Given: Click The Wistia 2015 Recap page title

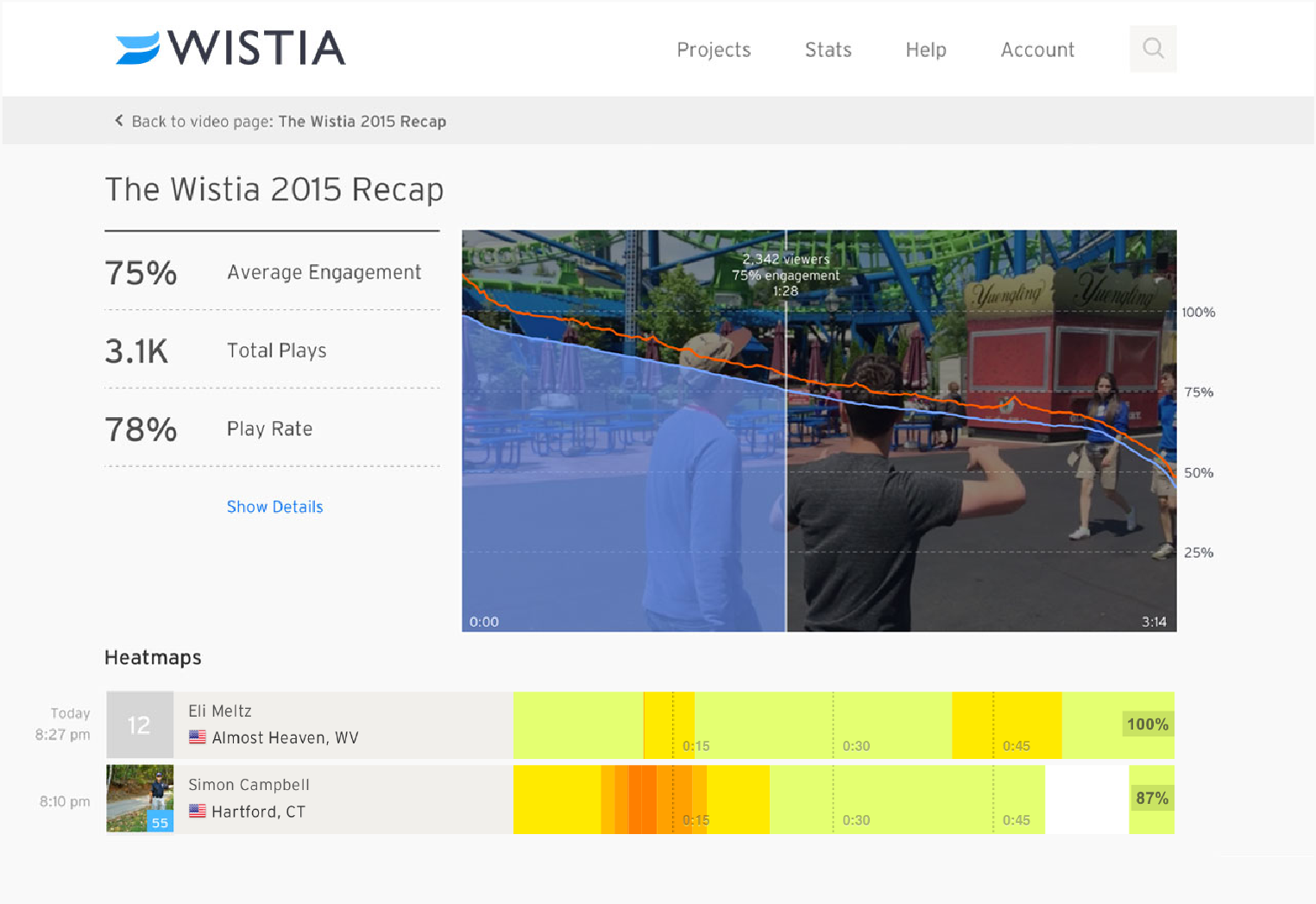Looking at the screenshot, I should click(274, 189).
